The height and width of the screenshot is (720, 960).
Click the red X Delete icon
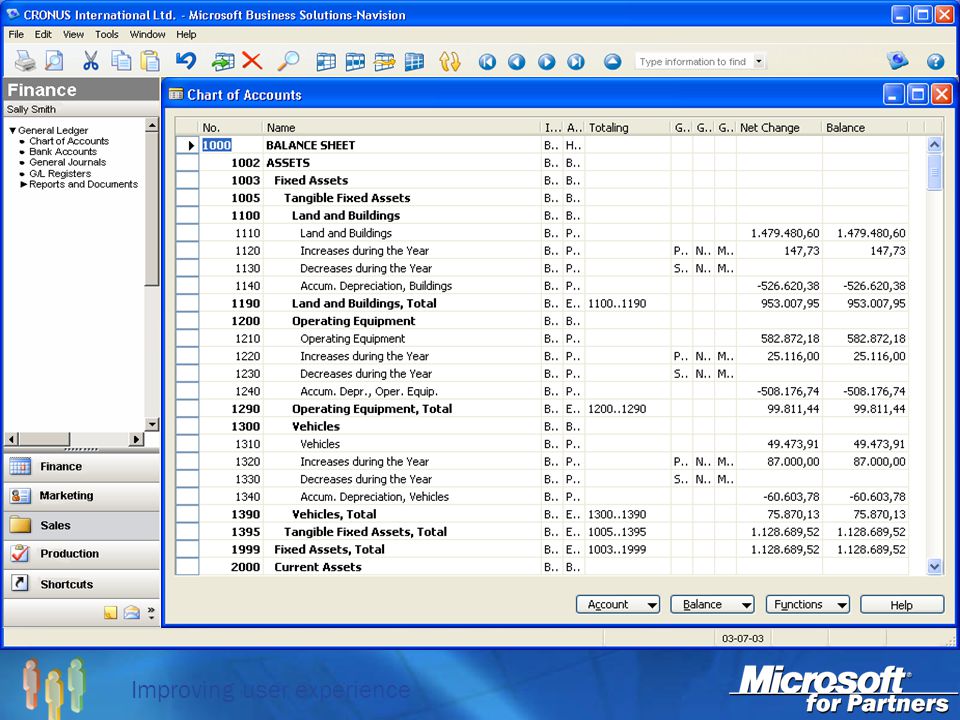pyautogui.click(x=252, y=61)
